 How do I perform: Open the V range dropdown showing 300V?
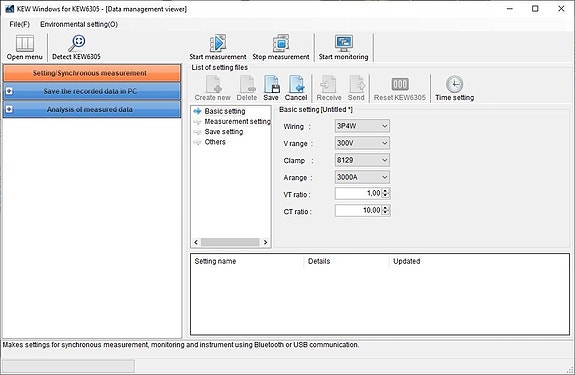362,143
